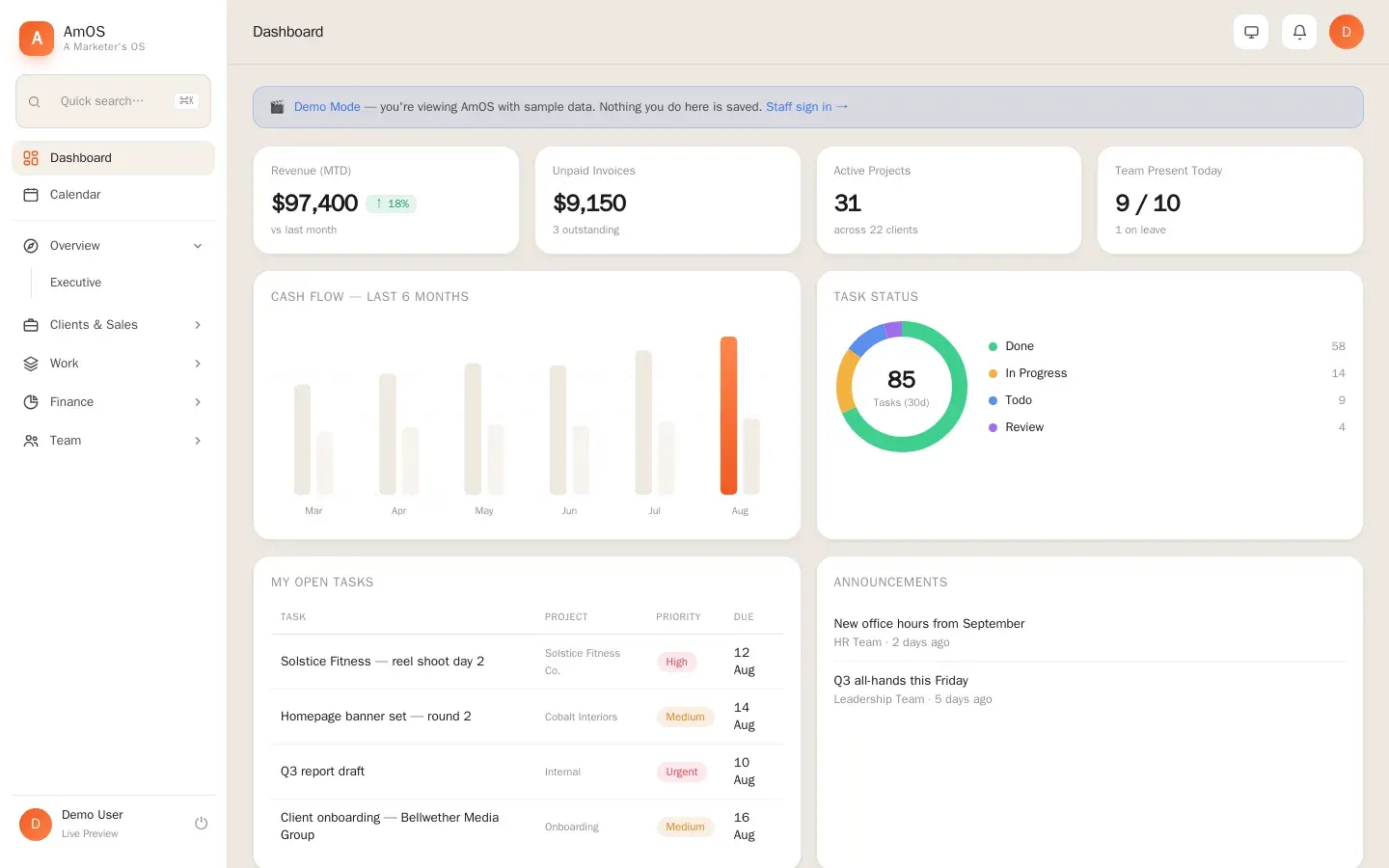
Task: Click the Unpaid Invoices $9,150 value
Action: pyautogui.click(x=589, y=203)
